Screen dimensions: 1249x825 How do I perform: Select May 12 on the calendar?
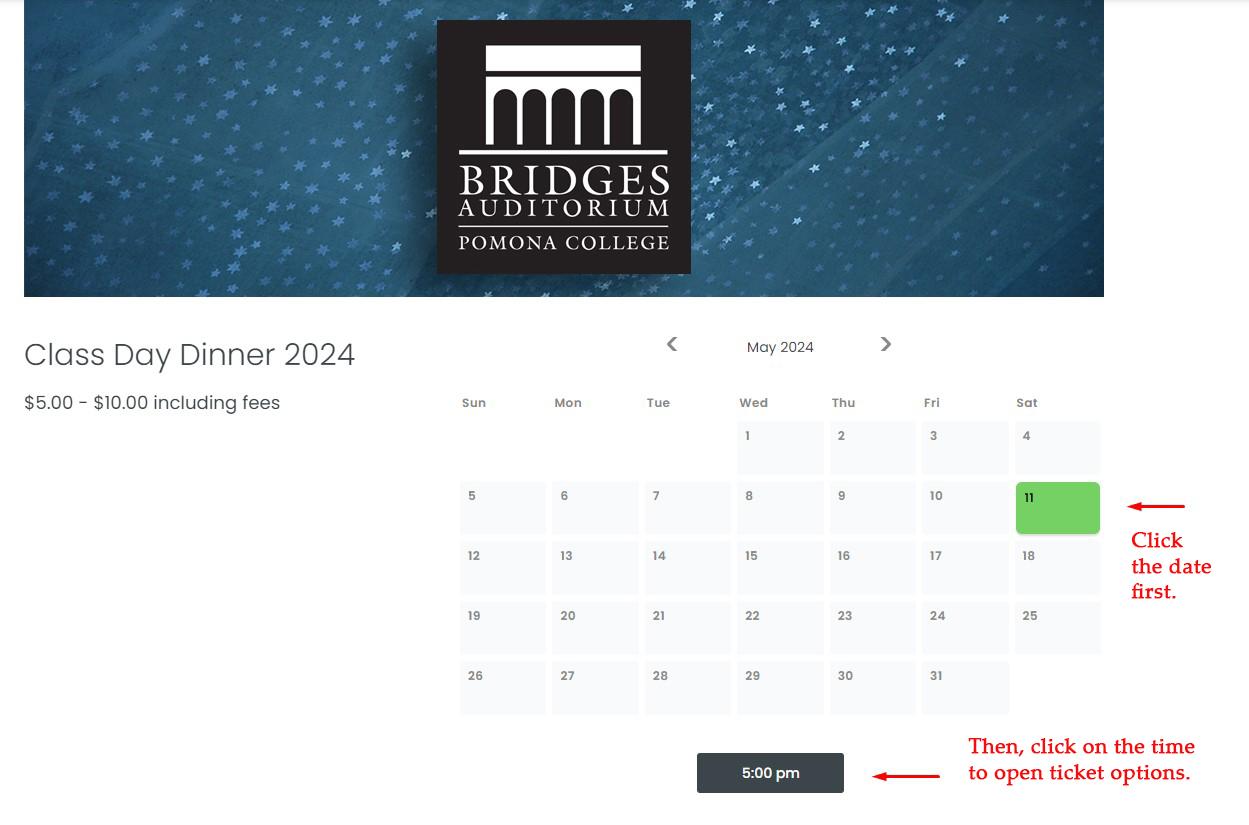pos(503,568)
